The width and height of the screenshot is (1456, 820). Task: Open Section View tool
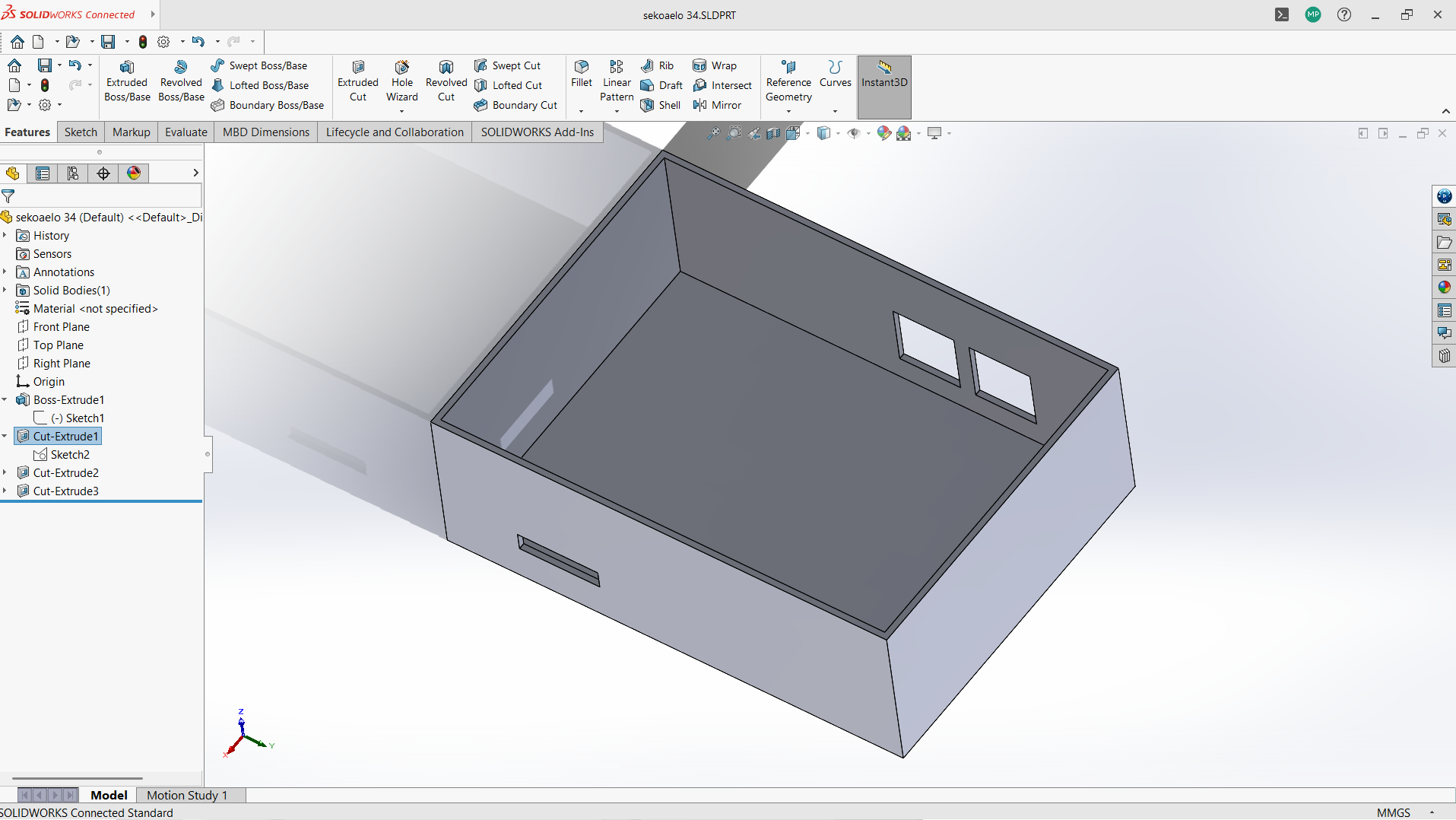point(773,133)
